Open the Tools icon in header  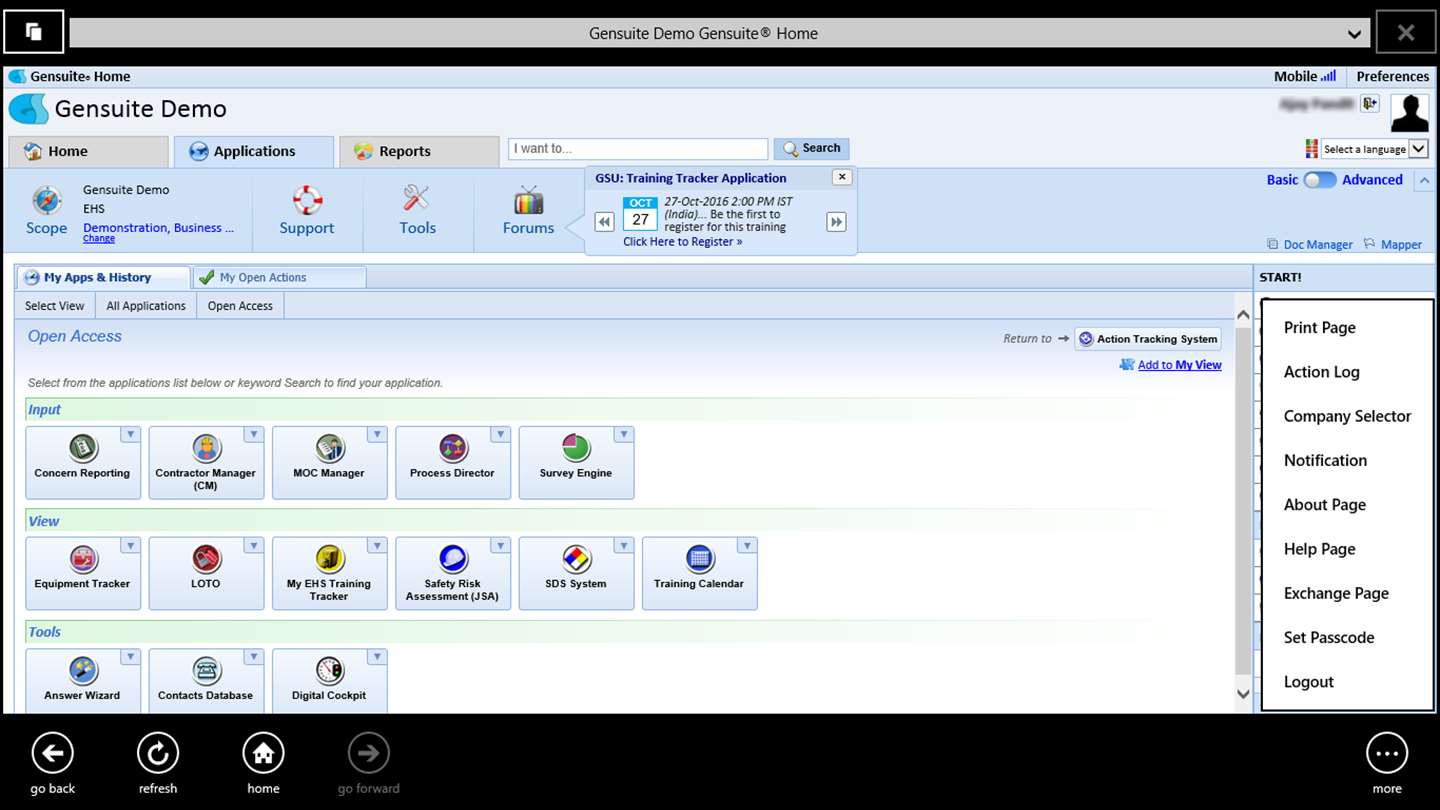[x=417, y=199]
